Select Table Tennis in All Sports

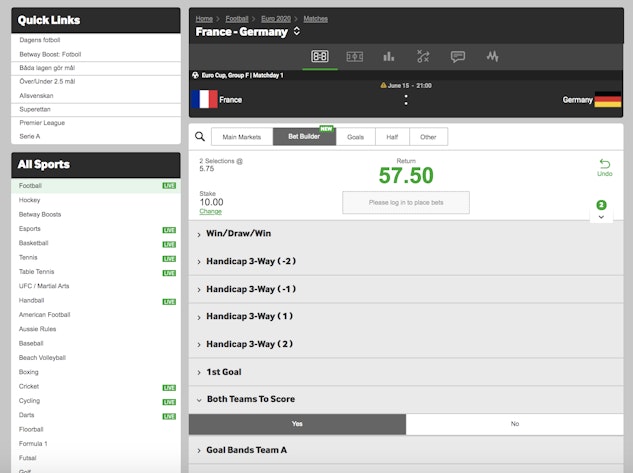pos(96,272)
